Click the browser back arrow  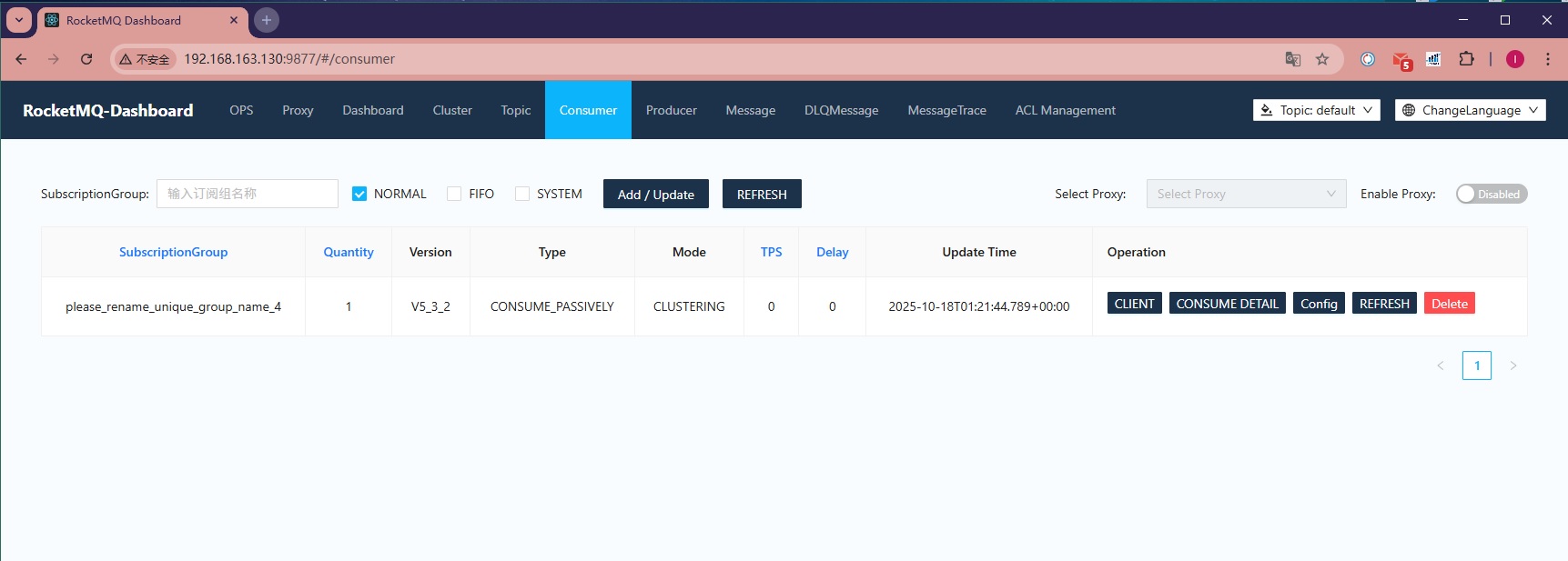pyautogui.click(x=21, y=59)
